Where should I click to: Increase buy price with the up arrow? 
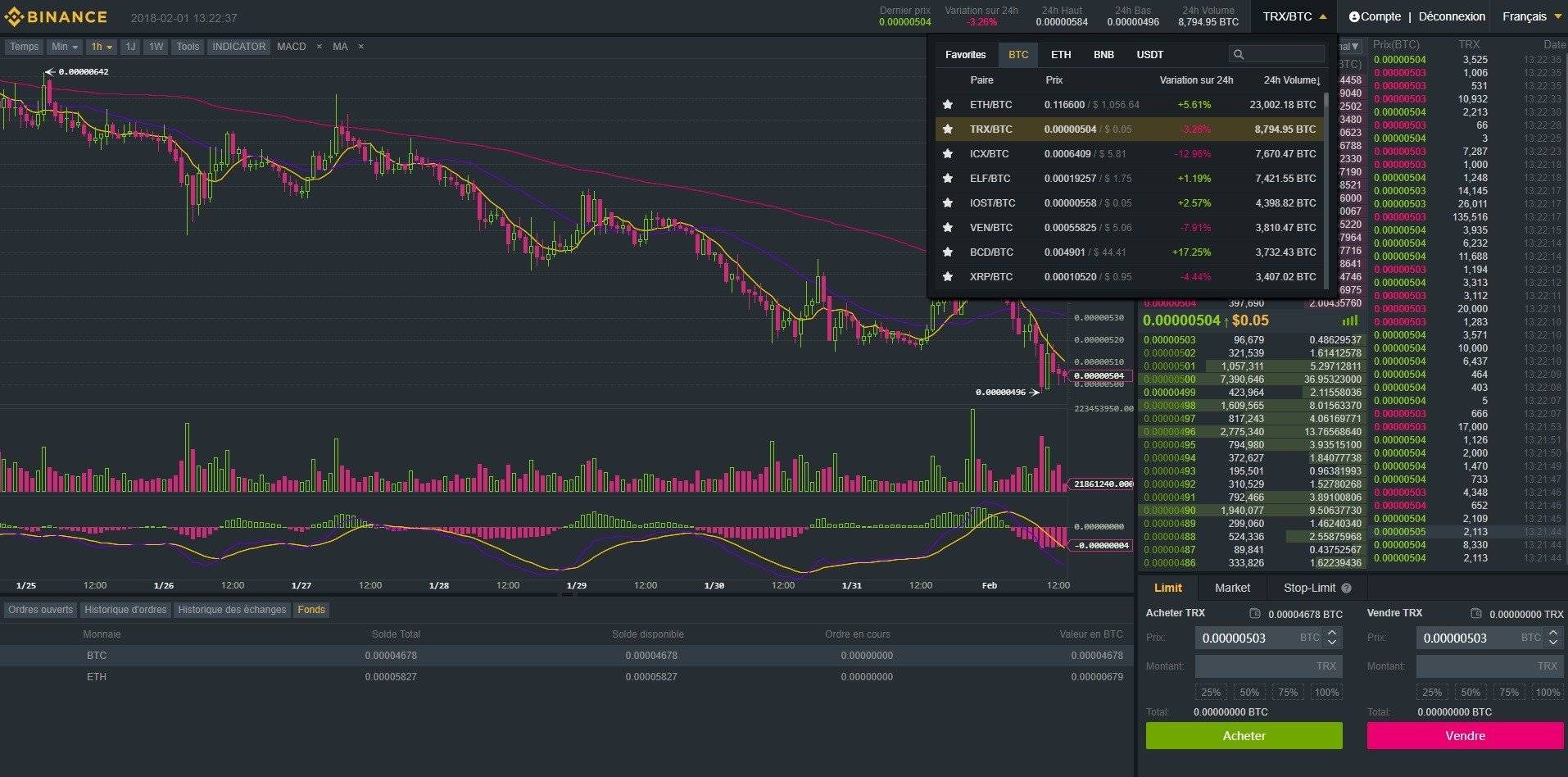pyautogui.click(x=1332, y=633)
